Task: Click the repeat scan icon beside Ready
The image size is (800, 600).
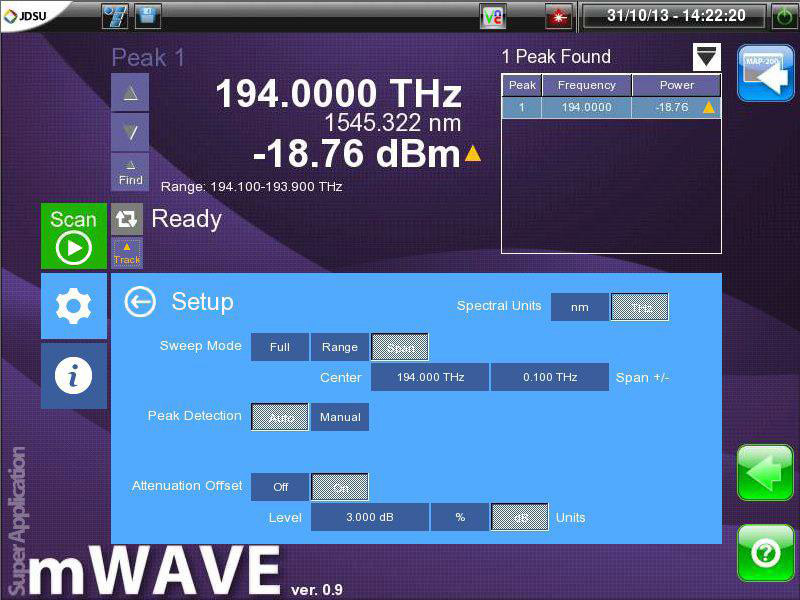Action: (x=127, y=219)
